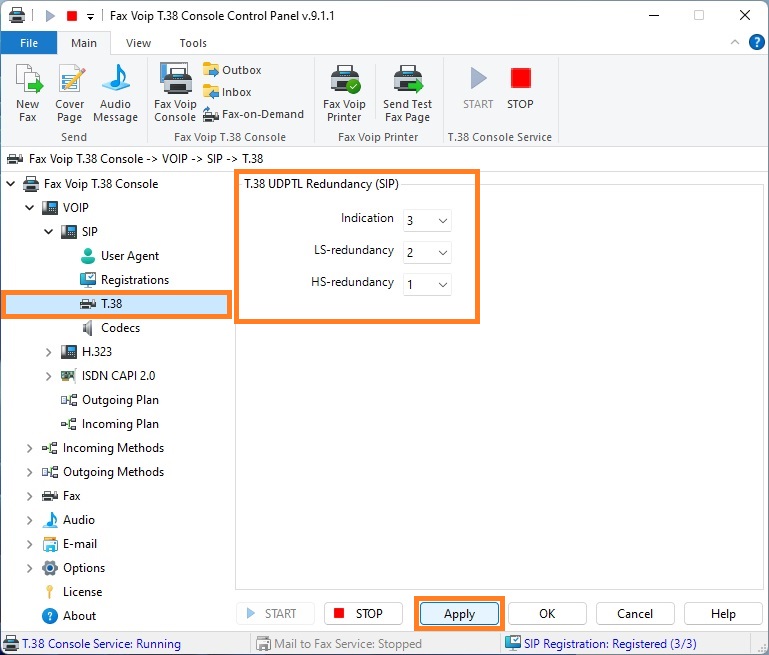This screenshot has height=655, width=769.
Task: Switch to the View tab
Action: (x=138, y=43)
